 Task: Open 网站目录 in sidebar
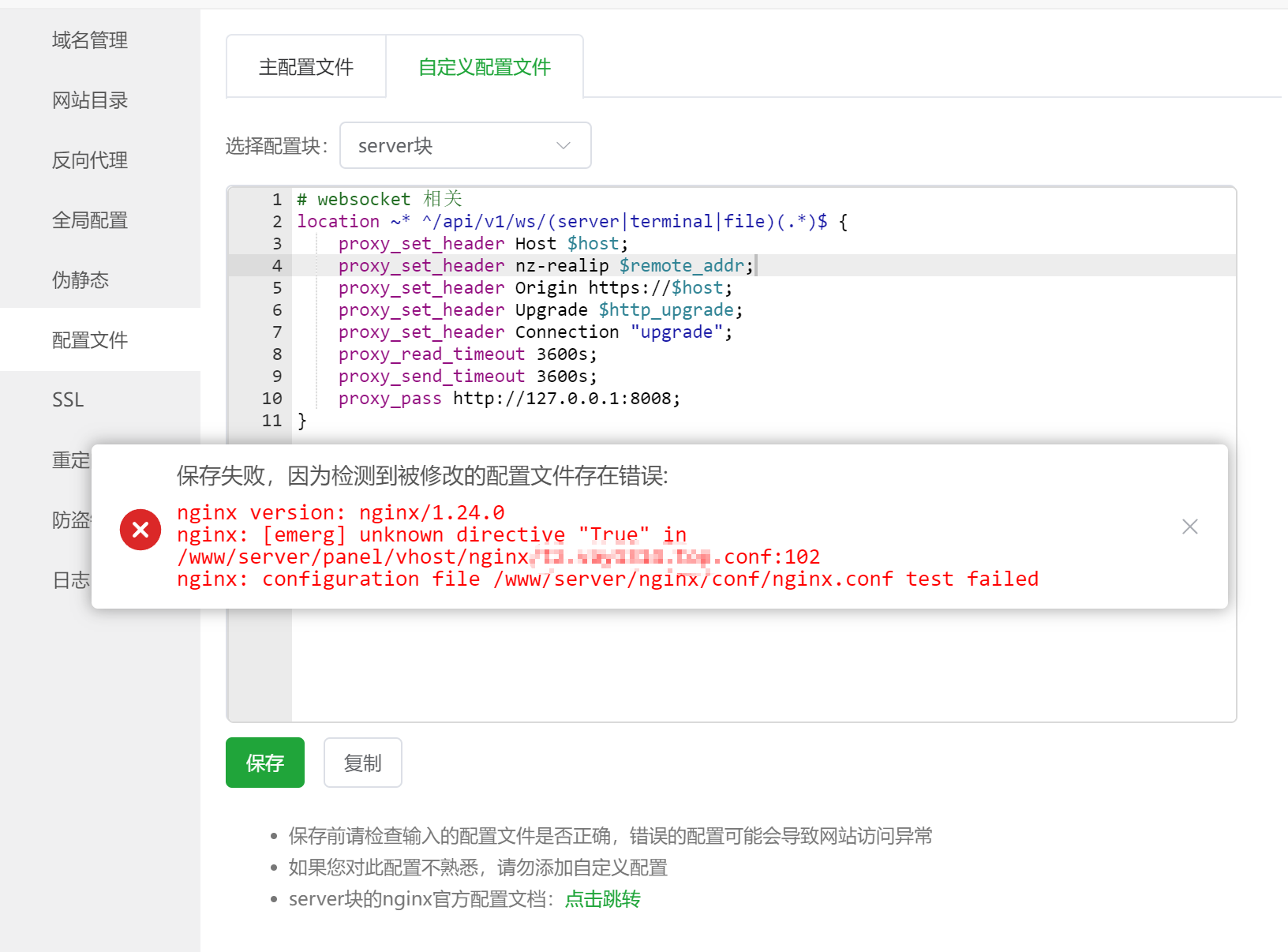pyautogui.click(x=90, y=100)
